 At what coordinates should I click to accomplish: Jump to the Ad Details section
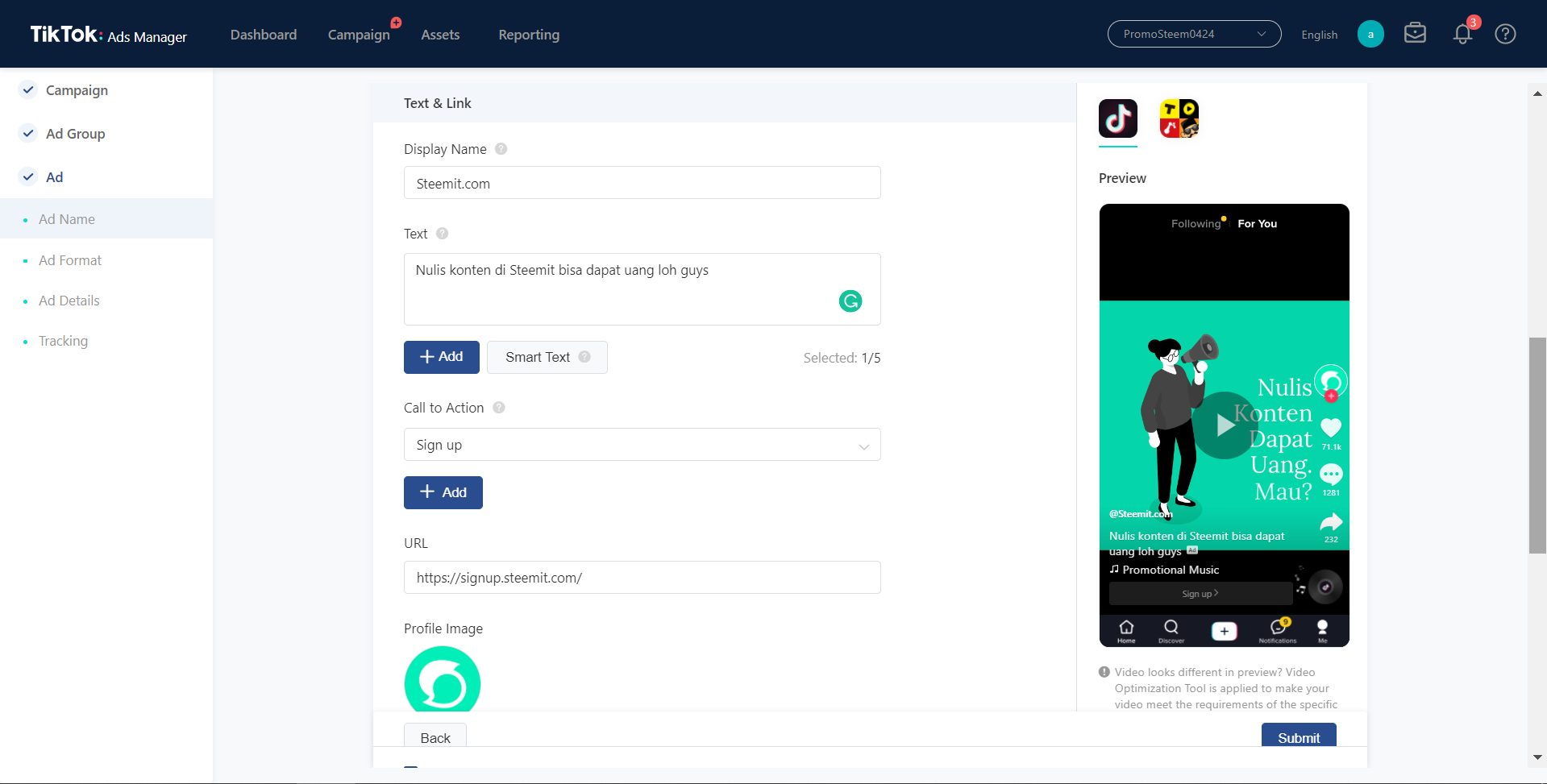tap(69, 301)
